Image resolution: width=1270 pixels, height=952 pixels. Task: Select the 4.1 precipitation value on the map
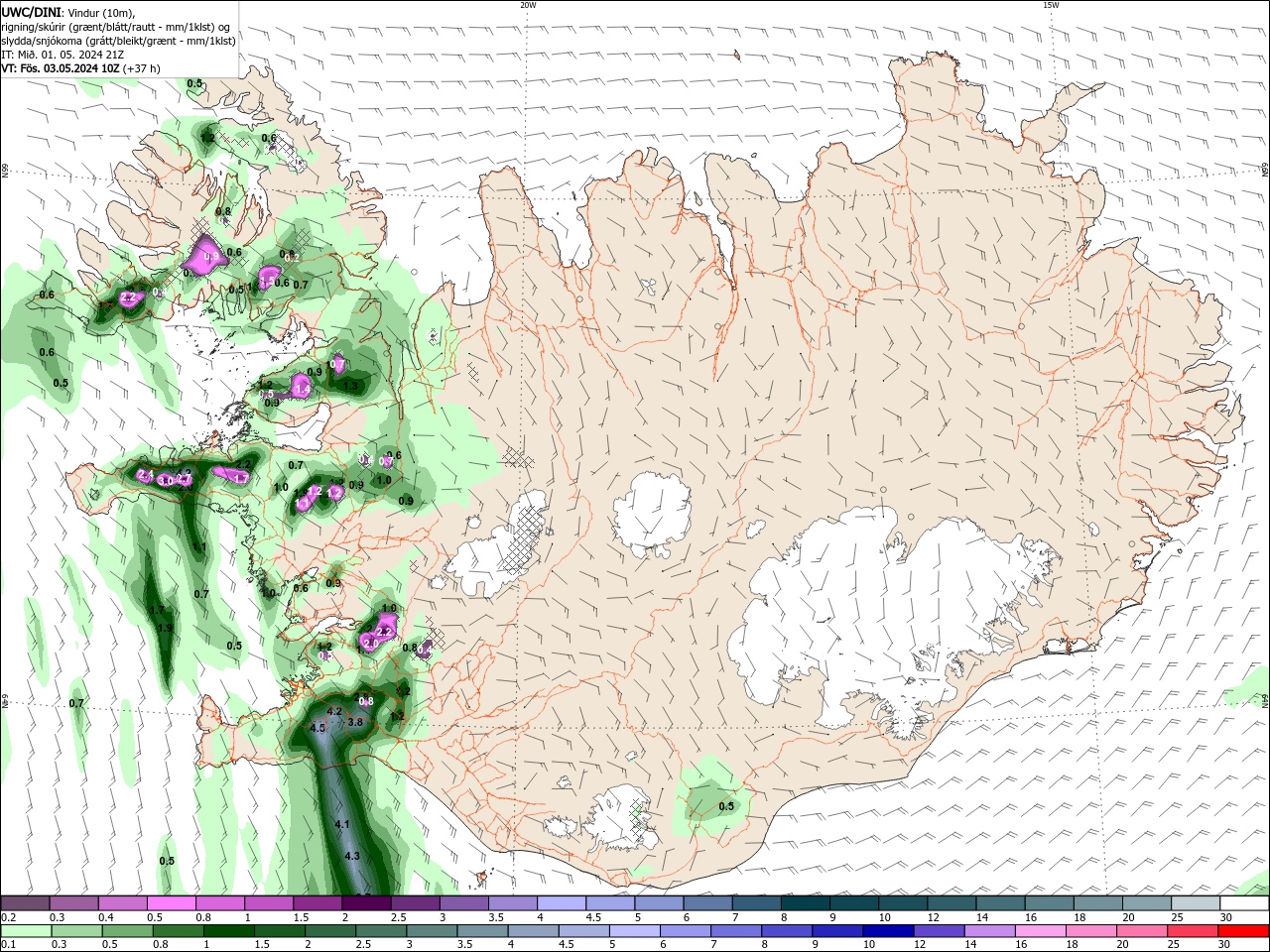click(x=343, y=824)
